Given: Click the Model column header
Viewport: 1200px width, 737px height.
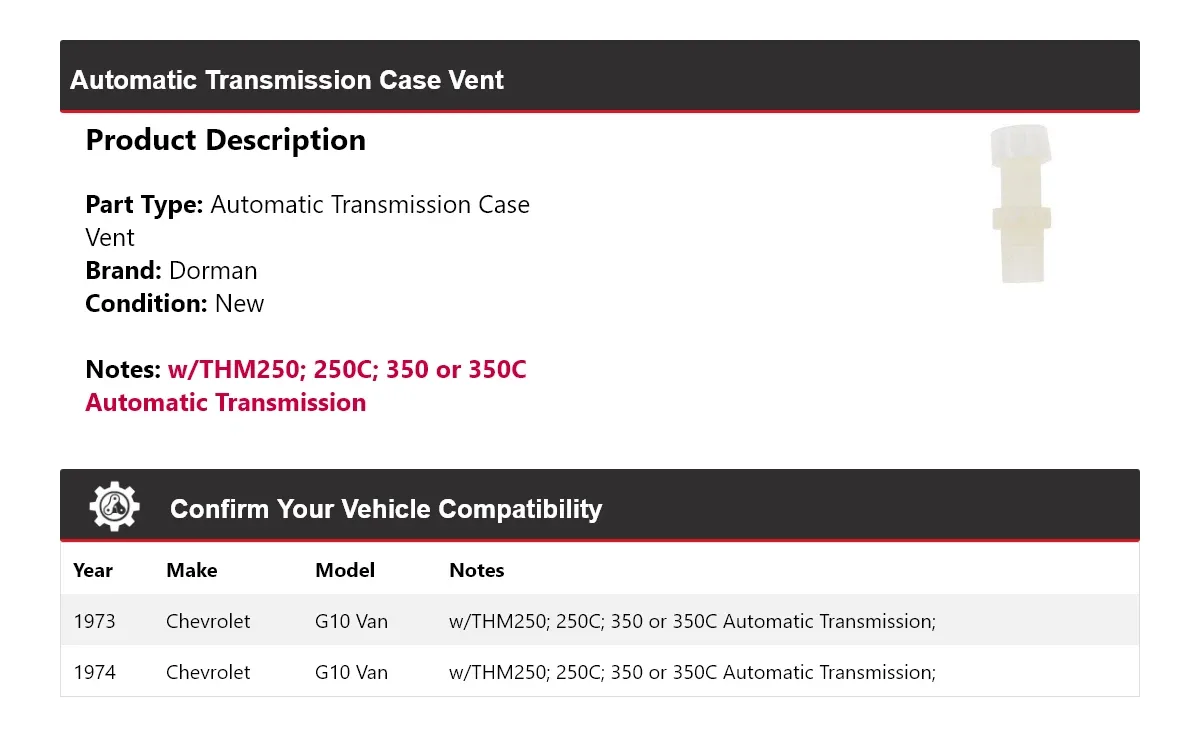Looking at the screenshot, I should 345,570.
